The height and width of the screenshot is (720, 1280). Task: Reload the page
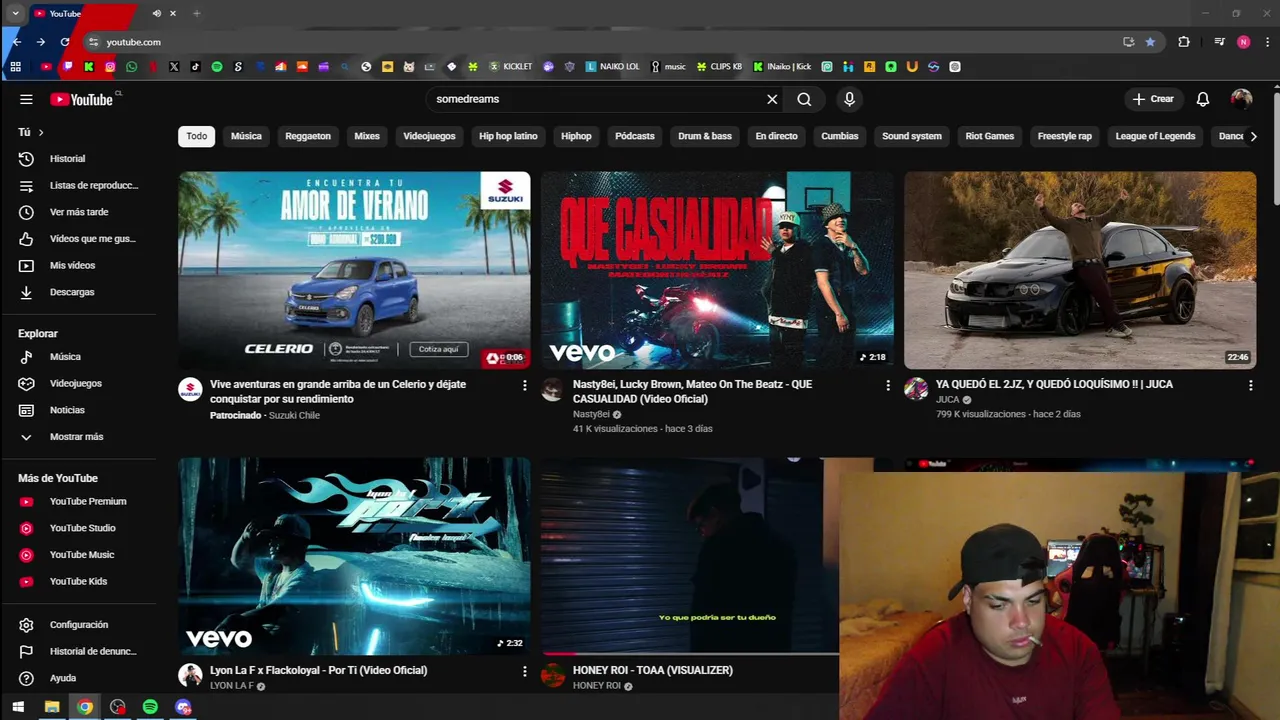coord(65,42)
